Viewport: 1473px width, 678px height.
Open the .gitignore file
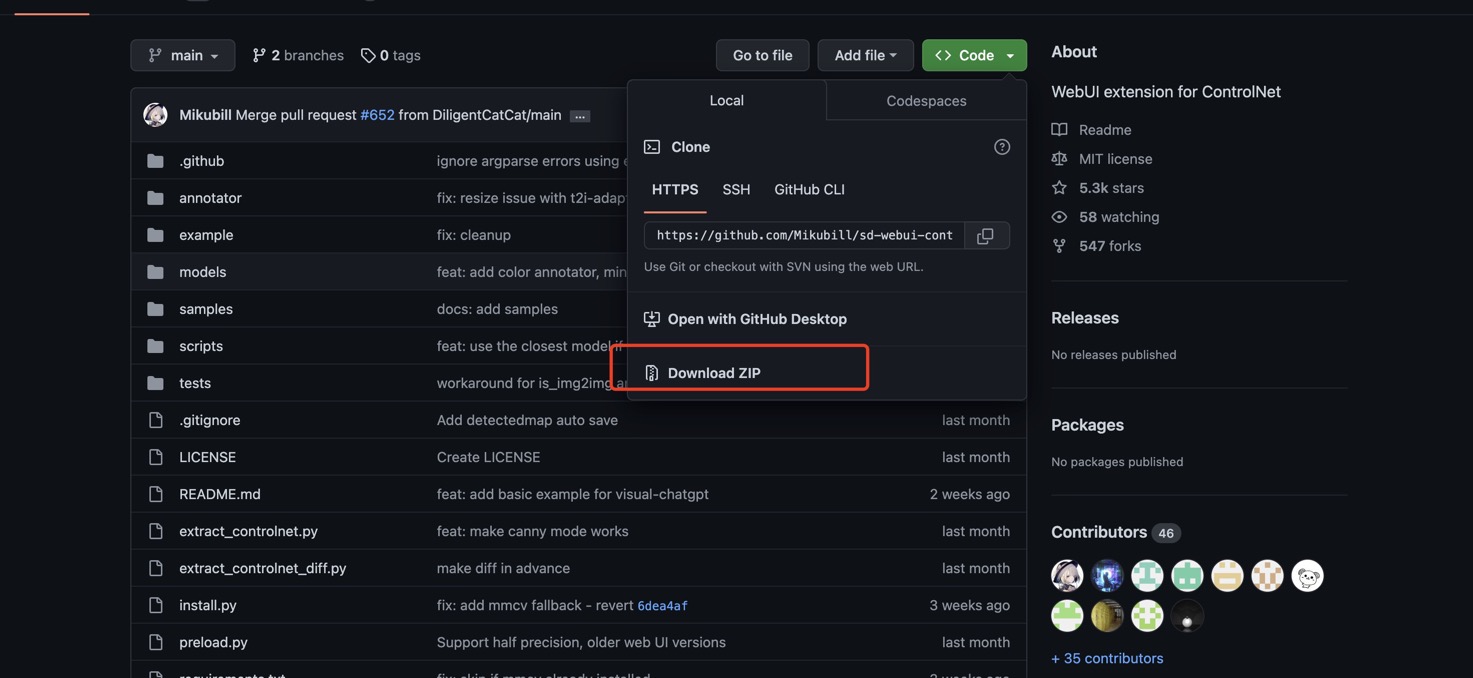pyautogui.click(x=209, y=420)
